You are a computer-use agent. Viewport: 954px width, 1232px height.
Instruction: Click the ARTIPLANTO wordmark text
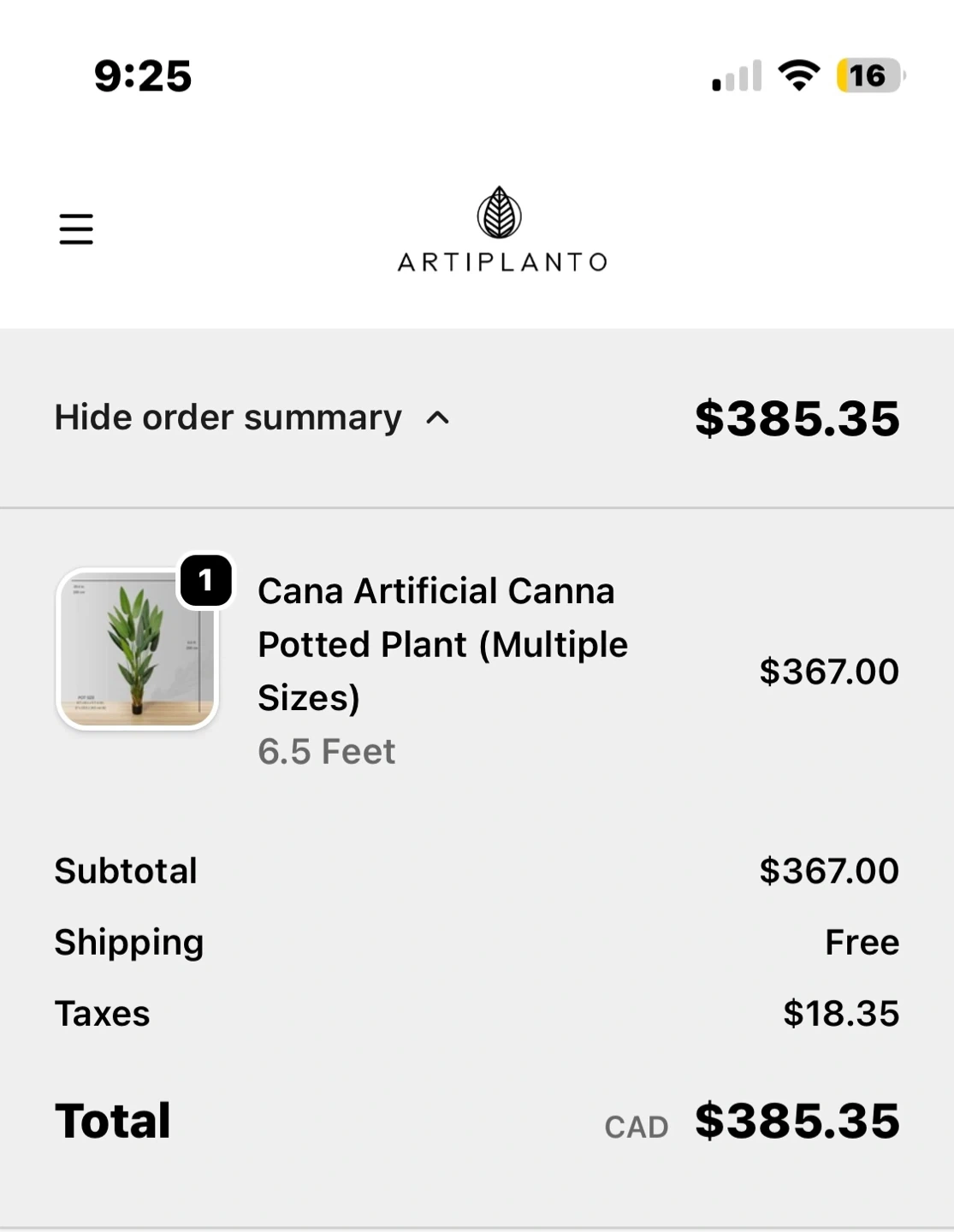502,262
